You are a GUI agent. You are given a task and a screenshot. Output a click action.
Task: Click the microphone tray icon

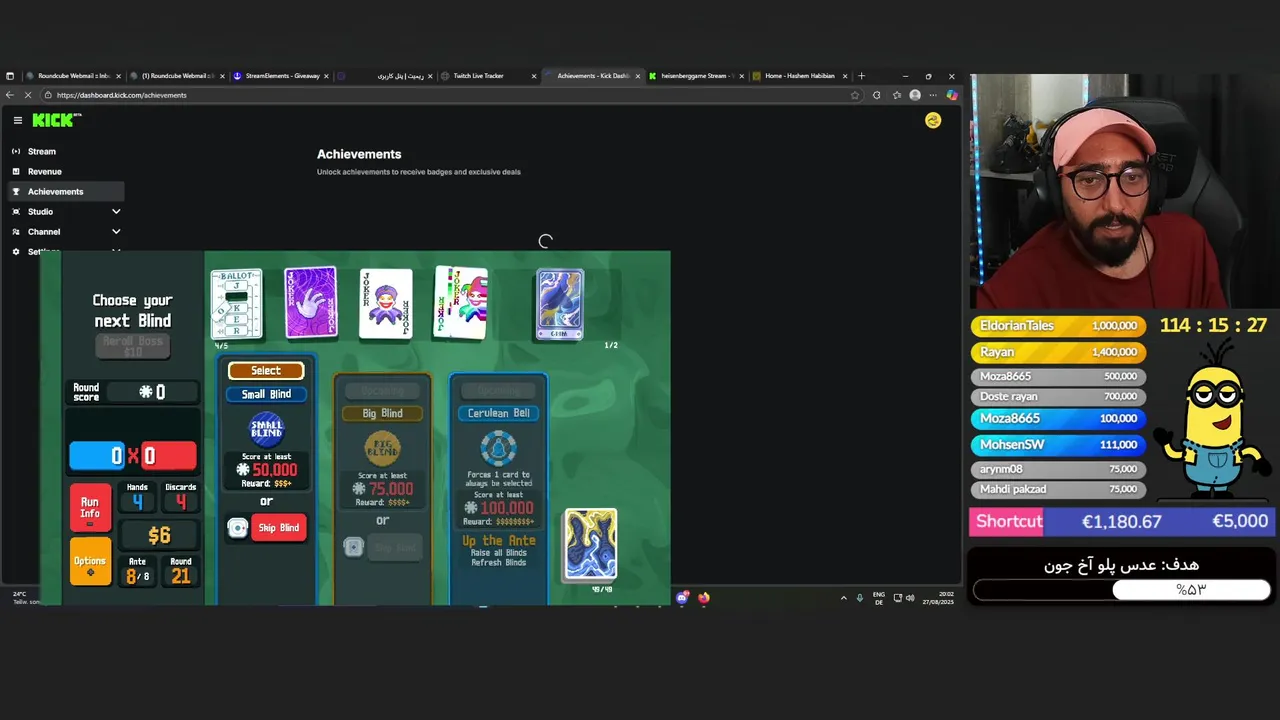tap(859, 598)
